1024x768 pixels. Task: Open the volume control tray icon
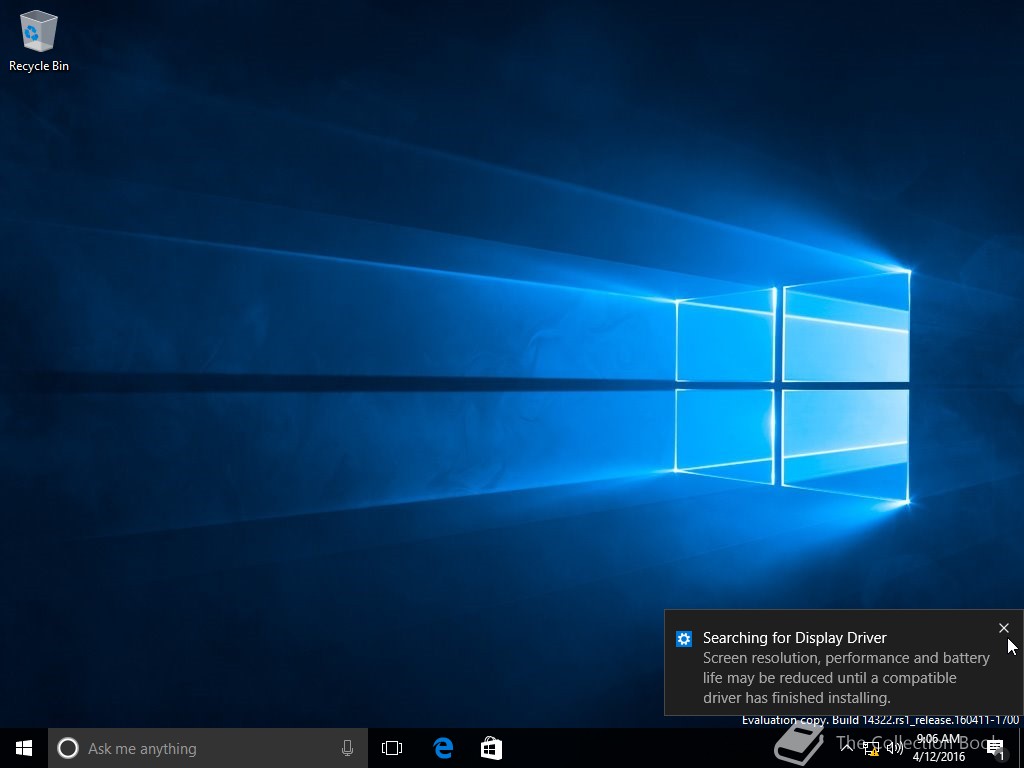pyautogui.click(x=895, y=748)
